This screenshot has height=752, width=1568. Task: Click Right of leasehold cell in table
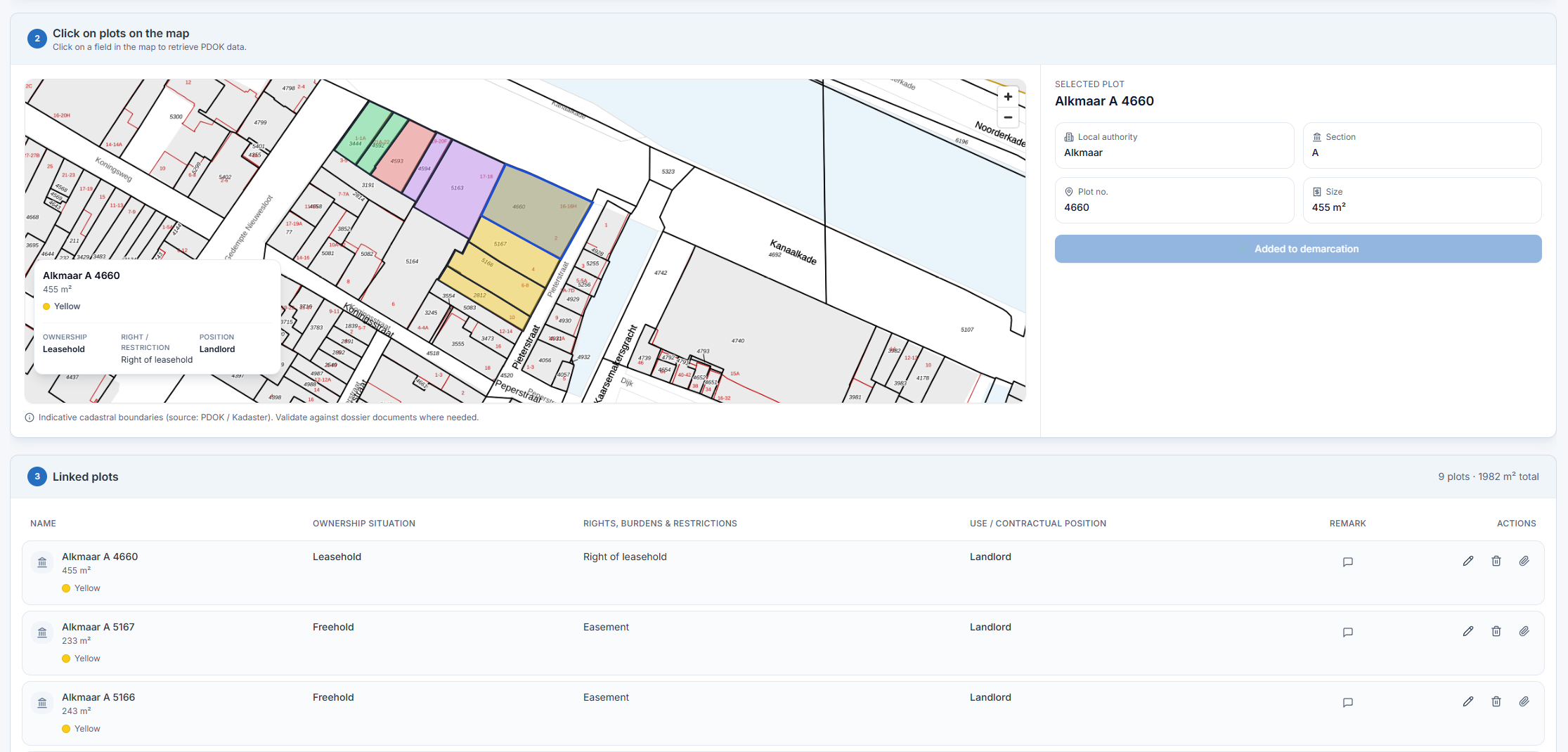(x=625, y=557)
